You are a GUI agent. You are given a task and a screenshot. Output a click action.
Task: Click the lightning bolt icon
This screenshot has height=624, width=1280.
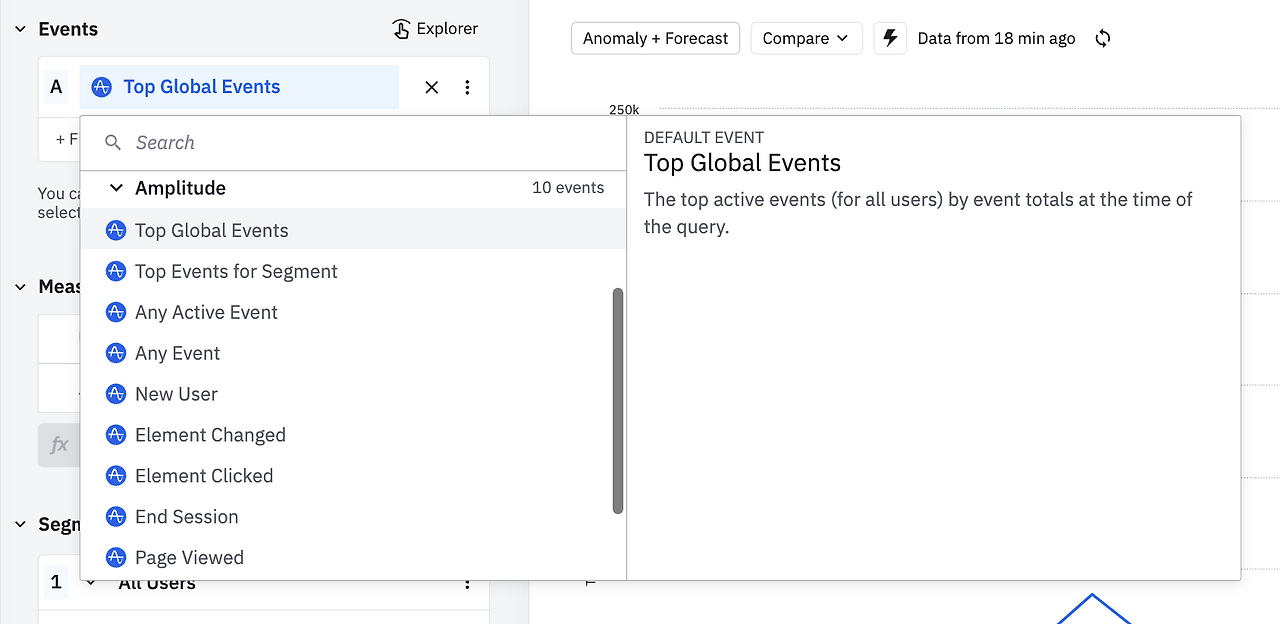click(x=889, y=38)
